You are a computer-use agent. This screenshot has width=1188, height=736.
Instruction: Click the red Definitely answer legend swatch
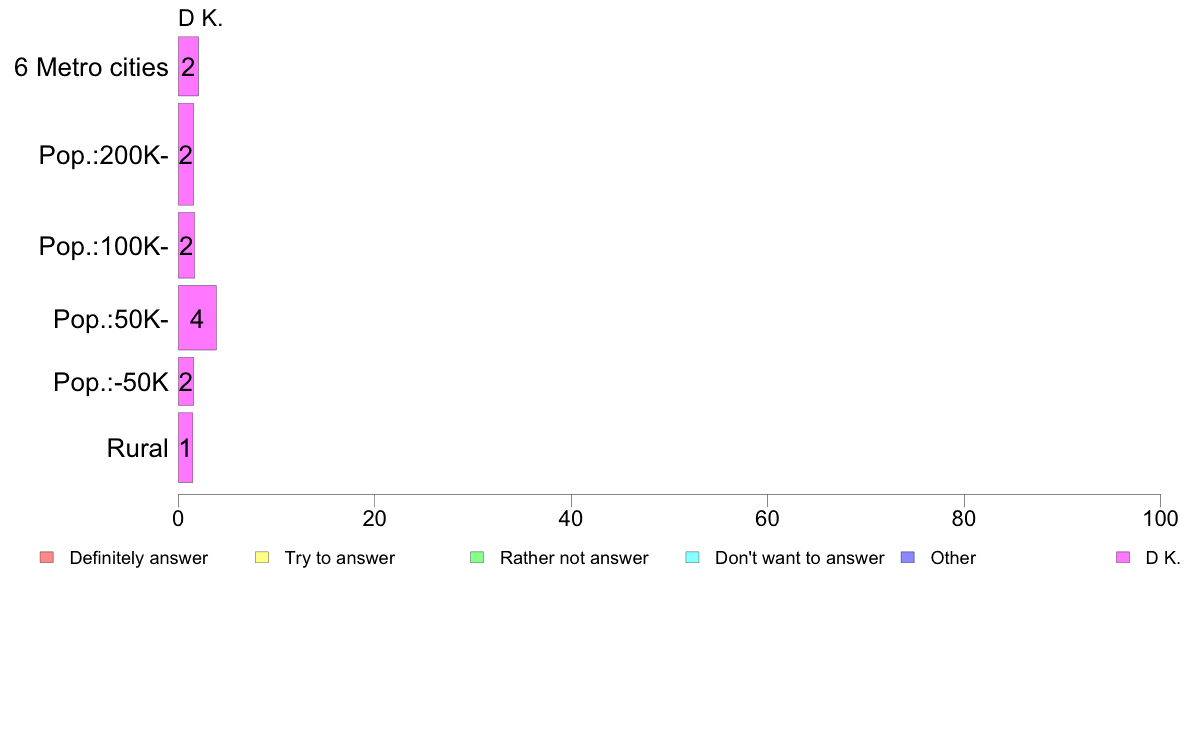(x=46, y=557)
